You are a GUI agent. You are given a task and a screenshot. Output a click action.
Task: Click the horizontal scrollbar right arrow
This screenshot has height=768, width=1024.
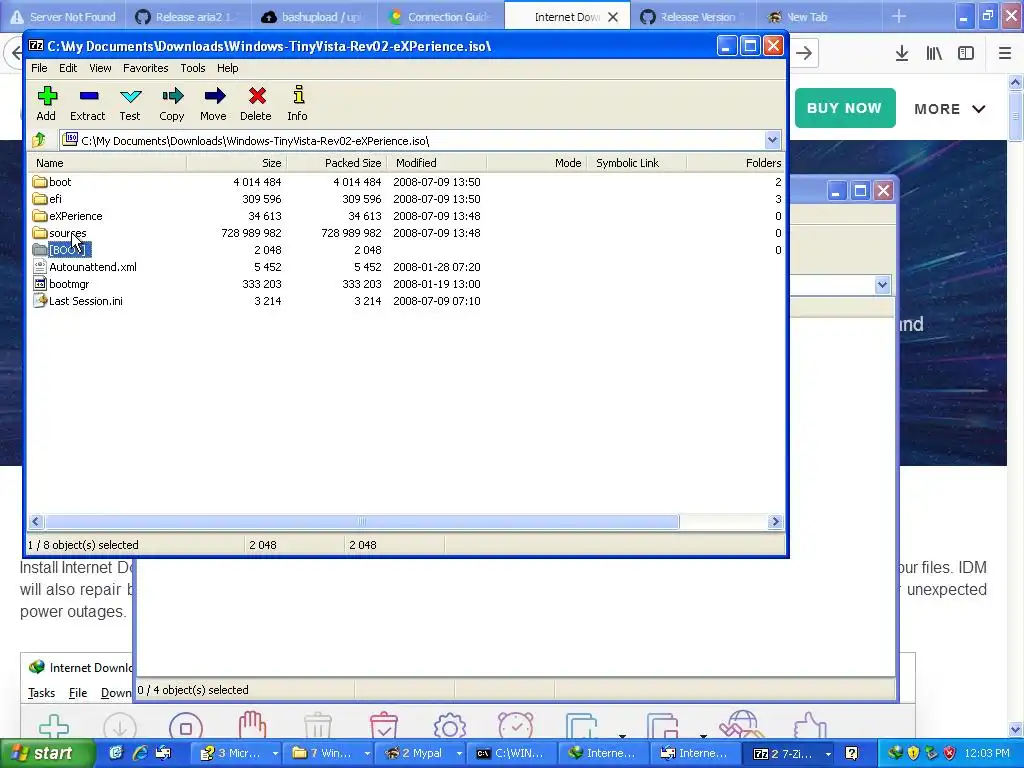[775, 521]
